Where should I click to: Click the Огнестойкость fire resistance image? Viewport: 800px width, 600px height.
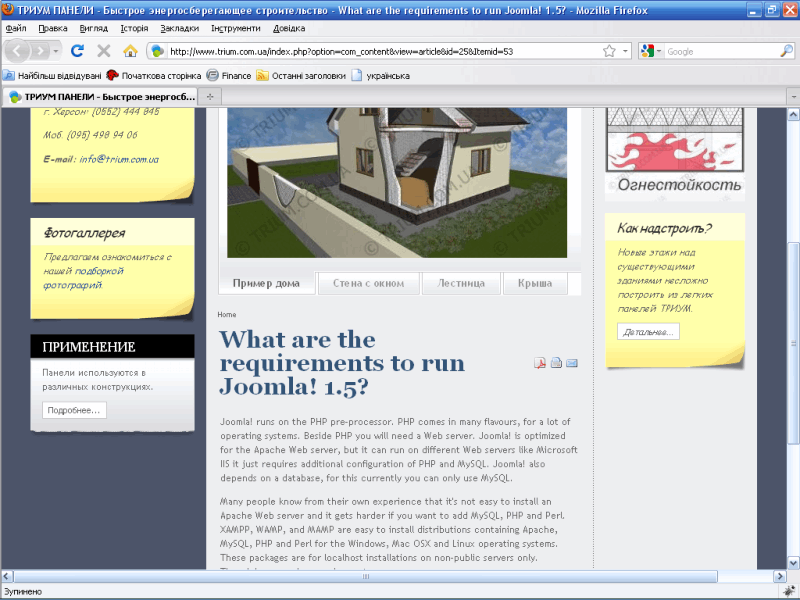pos(675,153)
